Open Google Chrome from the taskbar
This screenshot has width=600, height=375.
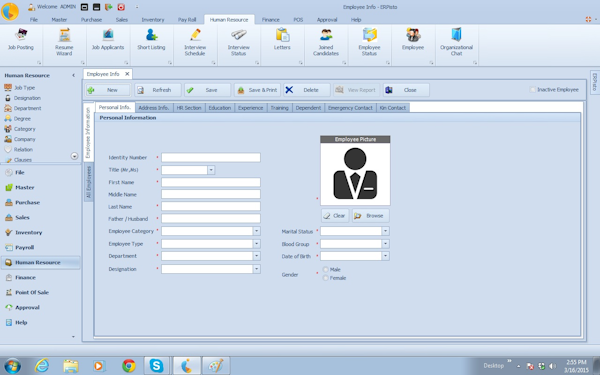coord(129,366)
